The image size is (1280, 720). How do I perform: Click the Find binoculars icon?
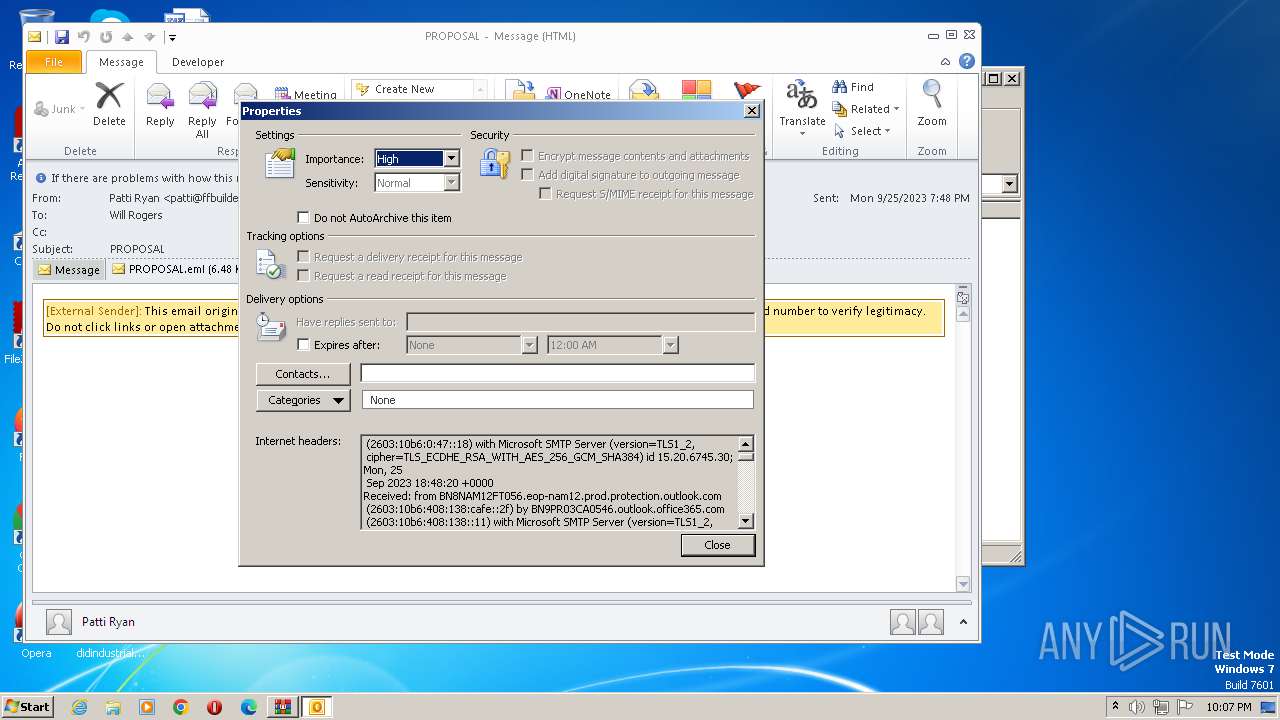pos(840,87)
